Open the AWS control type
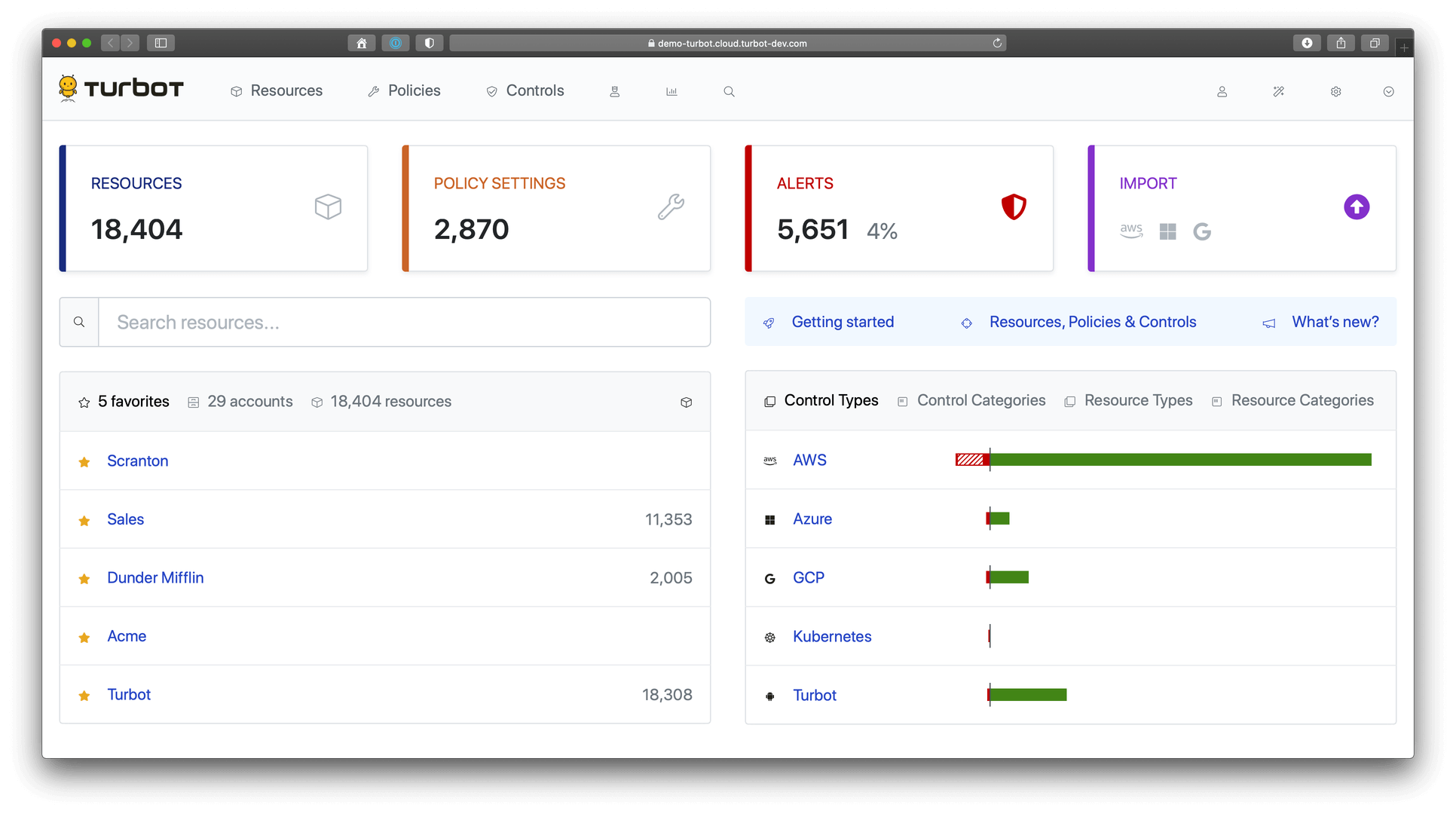Image resolution: width=1456 pixels, height=814 pixels. (809, 460)
